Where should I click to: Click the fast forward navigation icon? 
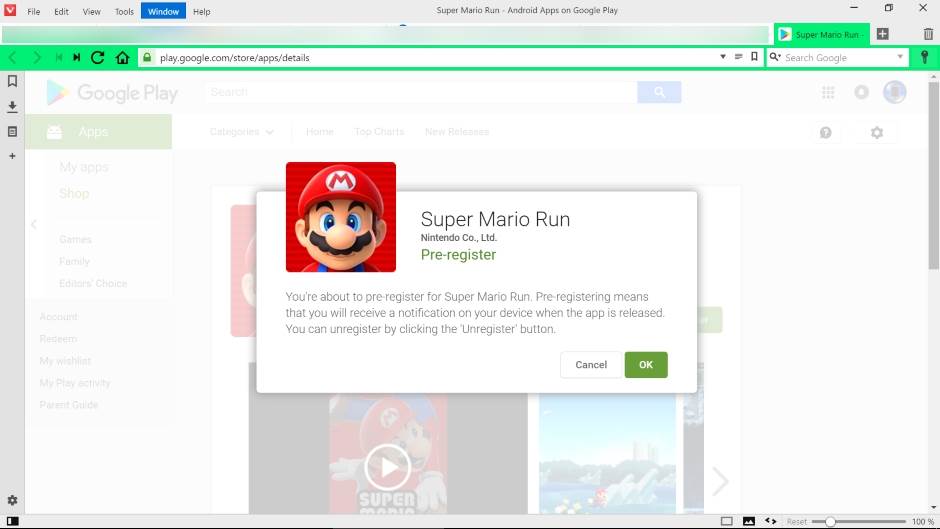tap(77, 58)
